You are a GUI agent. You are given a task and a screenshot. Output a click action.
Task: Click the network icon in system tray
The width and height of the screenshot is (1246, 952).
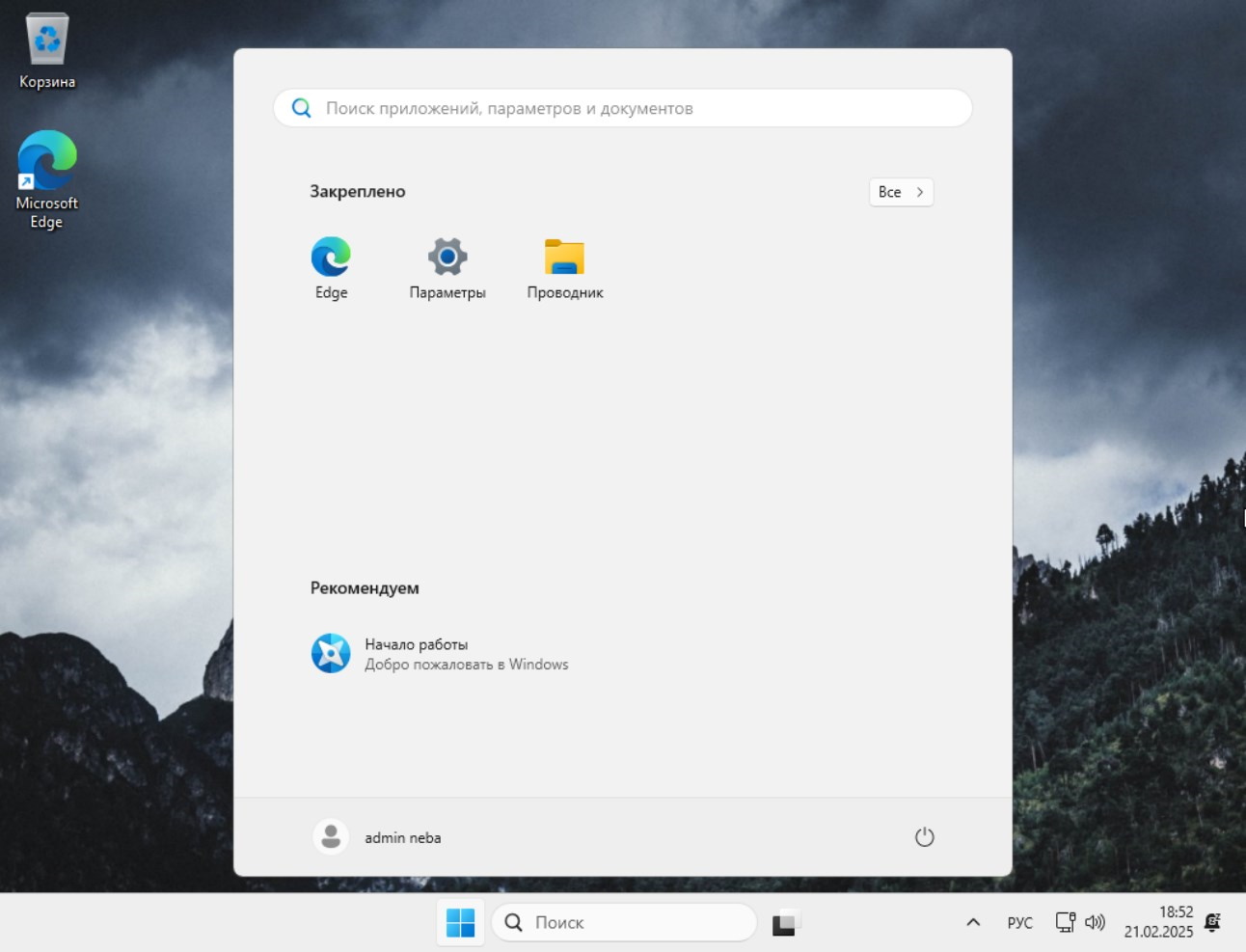[1065, 922]
